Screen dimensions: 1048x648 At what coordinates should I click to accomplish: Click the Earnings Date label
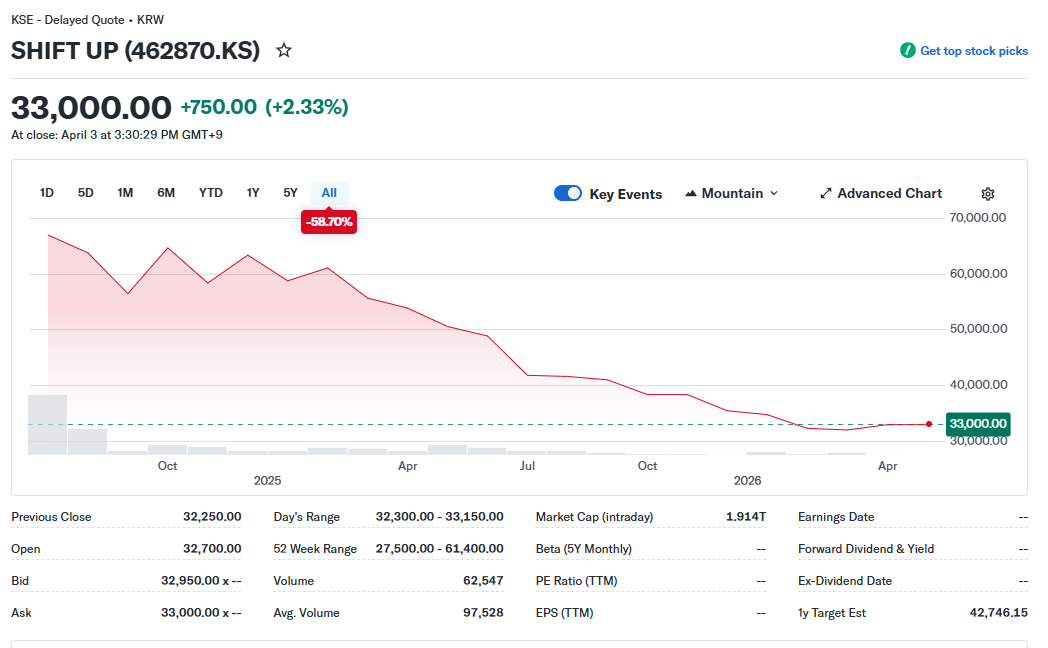[x=836, y=517]
